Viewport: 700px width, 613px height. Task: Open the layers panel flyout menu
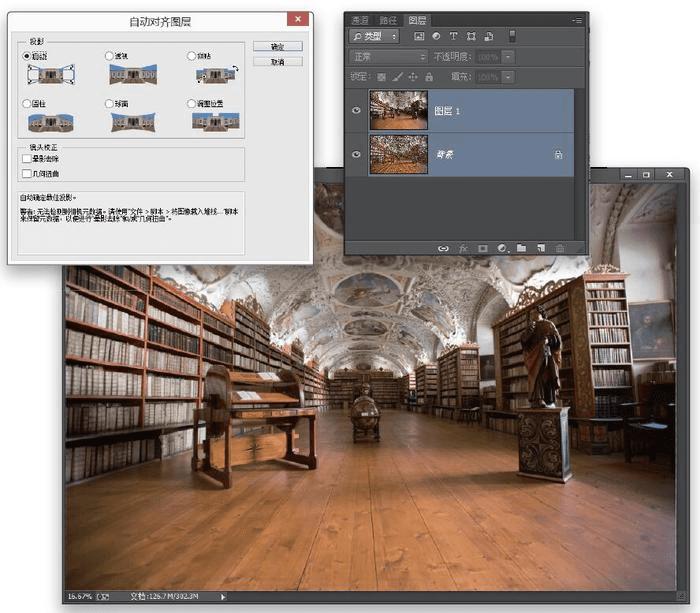[577, 20]
